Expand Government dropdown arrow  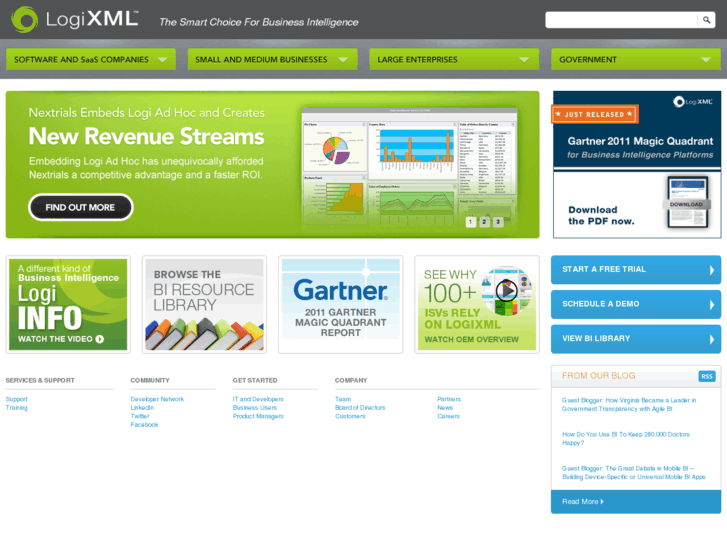point(706,59)
